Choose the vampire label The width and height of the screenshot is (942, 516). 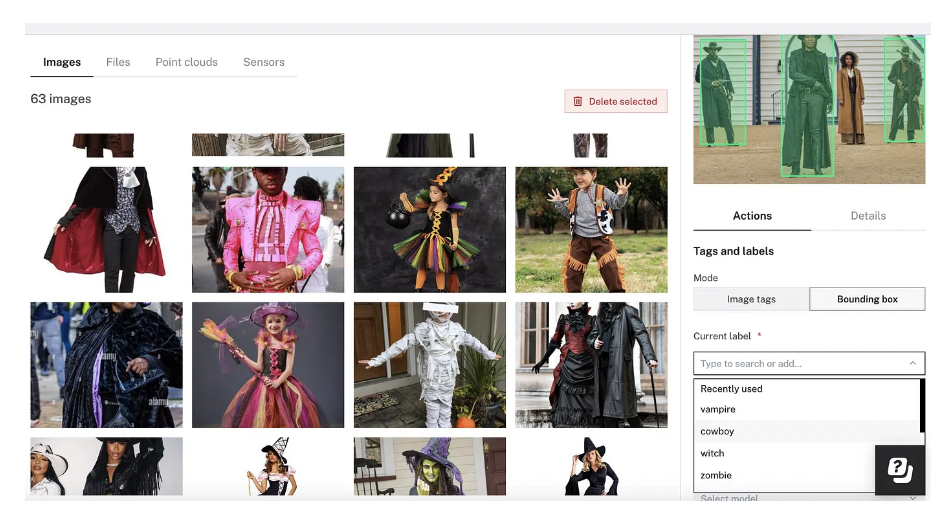click(807, 409)
